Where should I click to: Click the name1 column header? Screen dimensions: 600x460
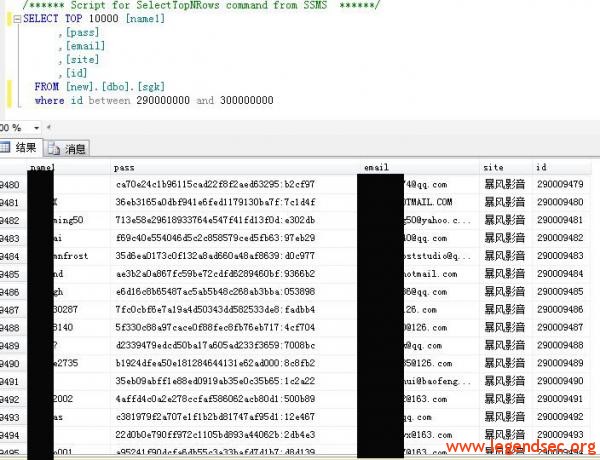pos(68,168)
